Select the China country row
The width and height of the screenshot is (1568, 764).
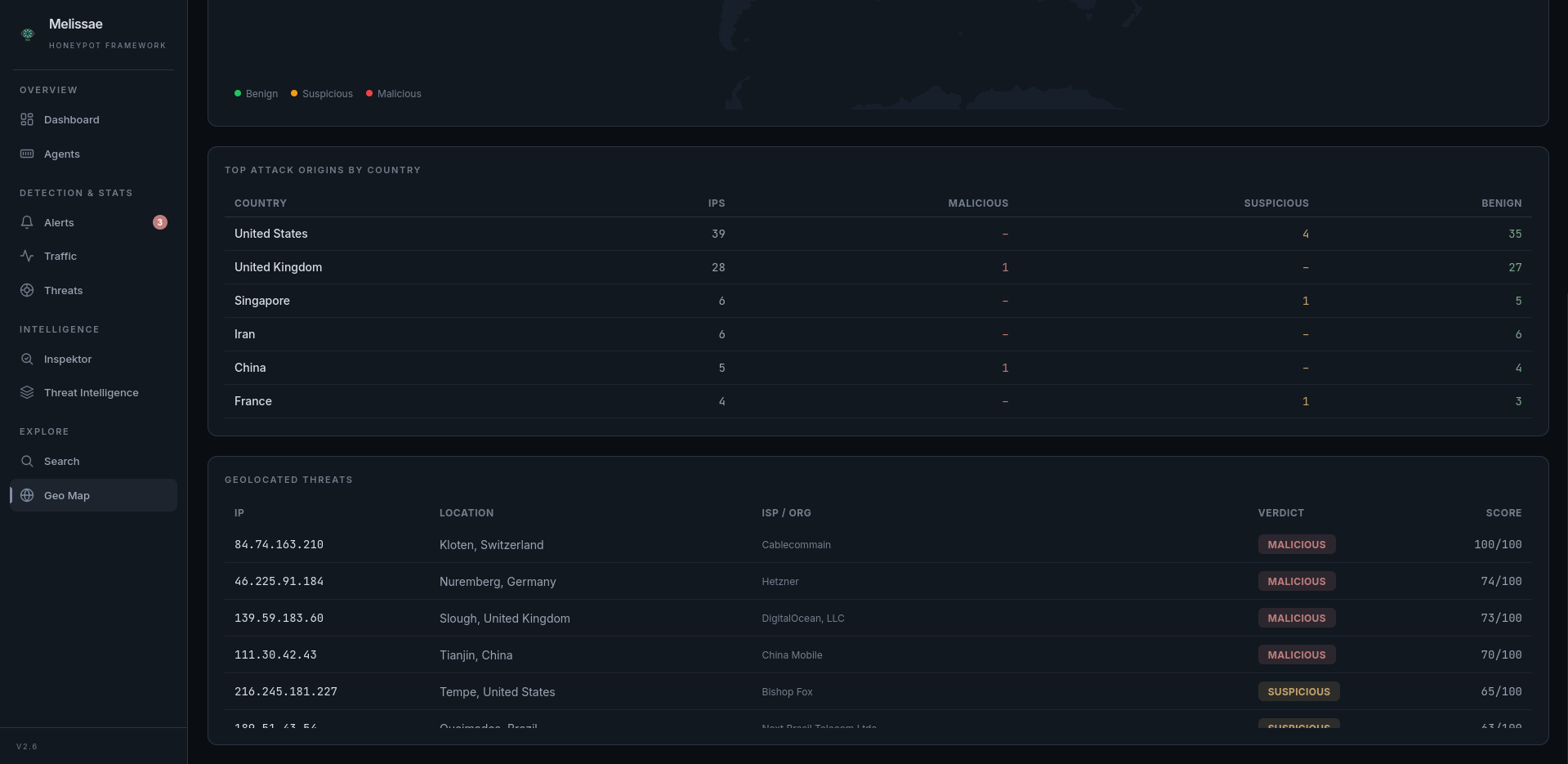click(878, 368)
